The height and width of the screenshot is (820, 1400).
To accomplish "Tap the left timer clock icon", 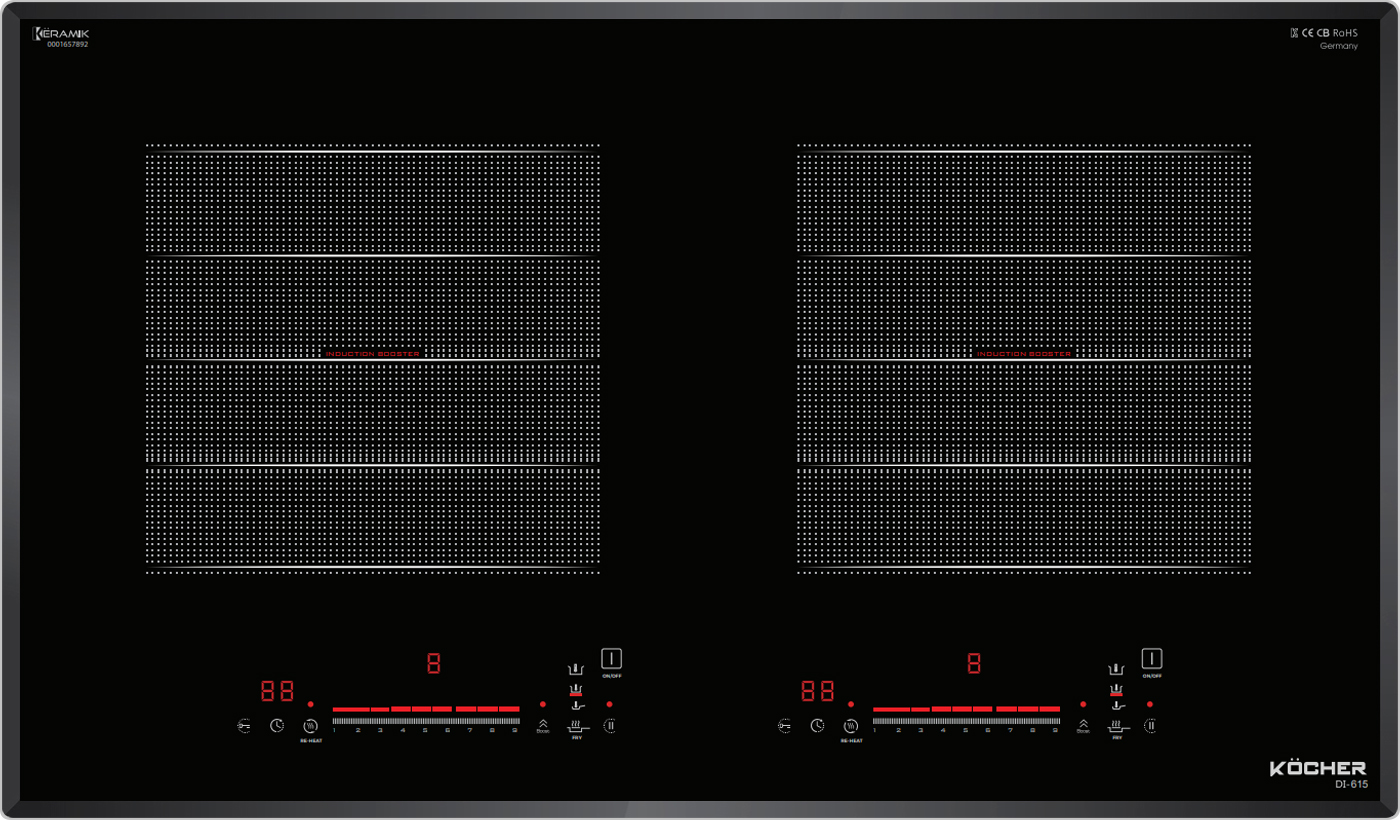I will (277, 725).
